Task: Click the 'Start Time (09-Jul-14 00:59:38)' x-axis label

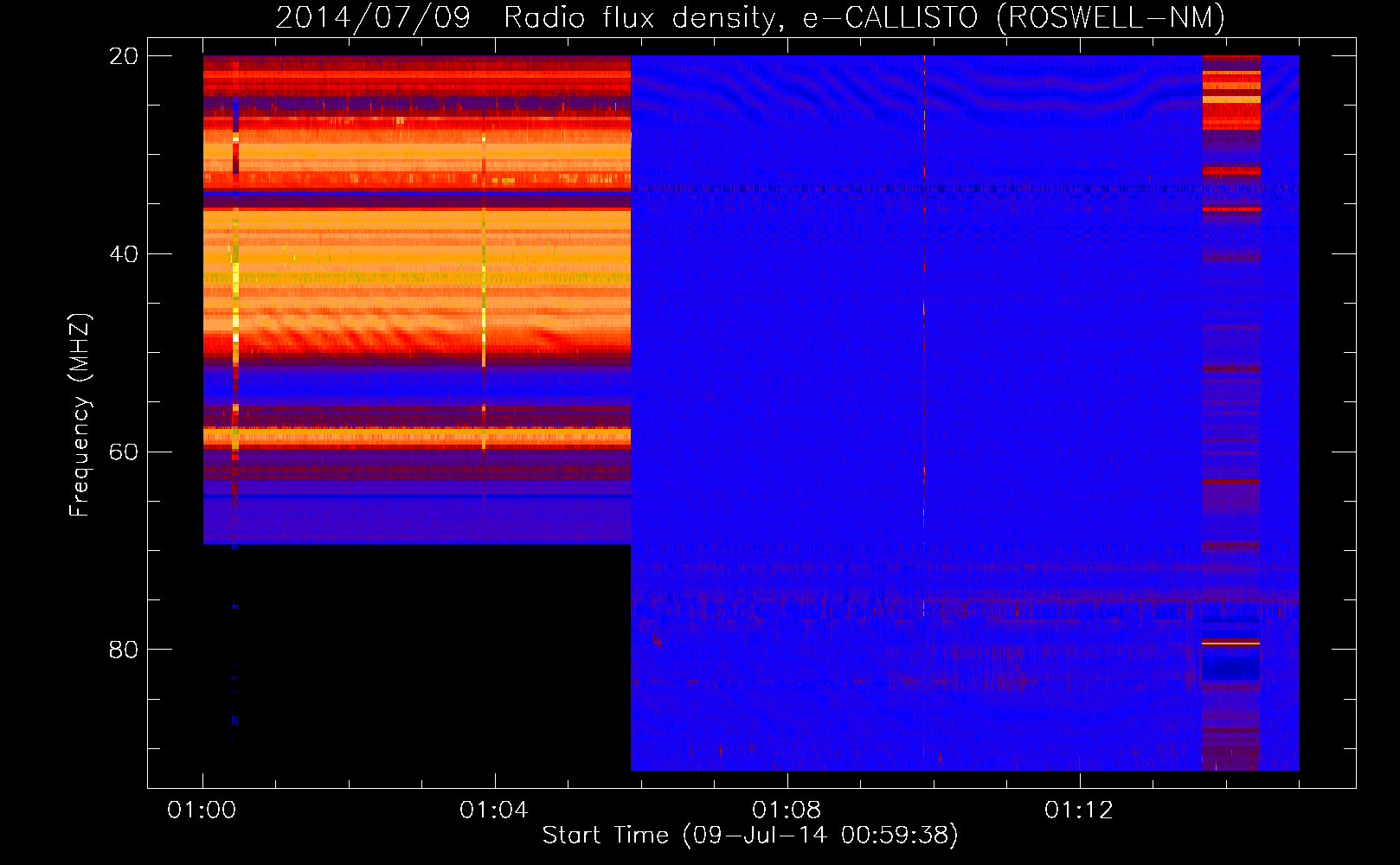Action: [x=750, y=836]
